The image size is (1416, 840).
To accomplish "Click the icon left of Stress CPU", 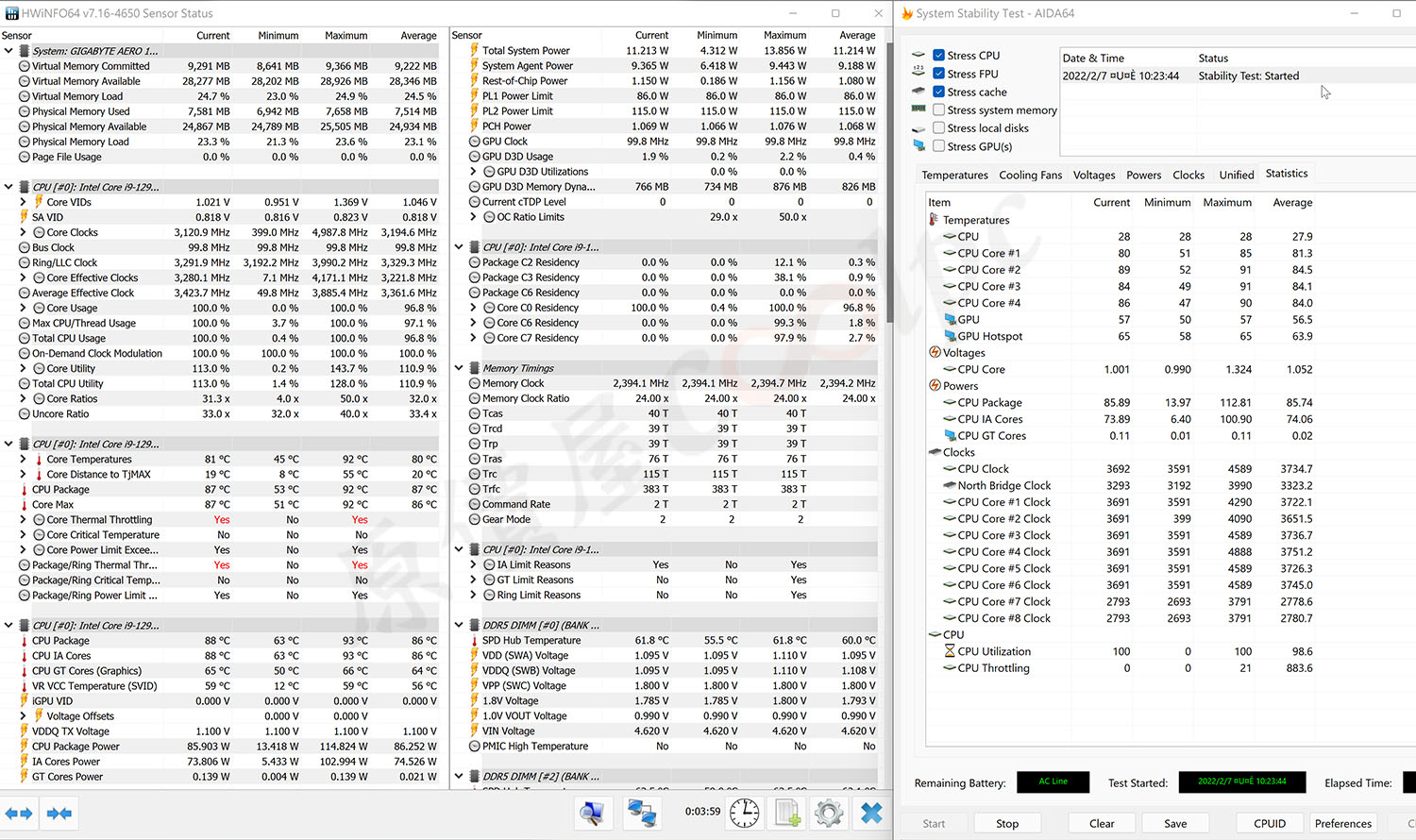I will [x=919, y=56].
